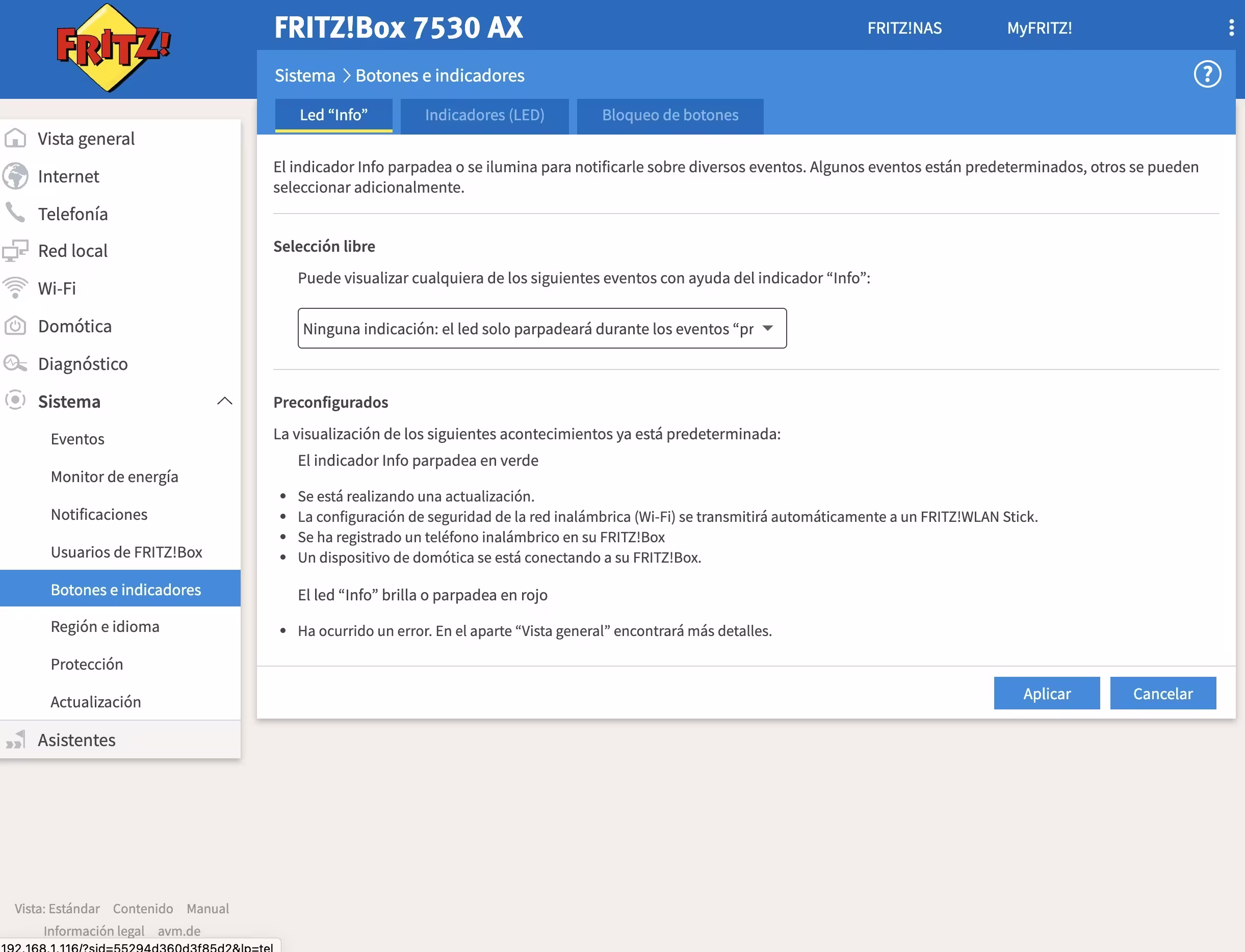Click "Un dispositivo de domótica" bullet text
The height and width of the screenshot is (952, 1245).
coord(500,557)
